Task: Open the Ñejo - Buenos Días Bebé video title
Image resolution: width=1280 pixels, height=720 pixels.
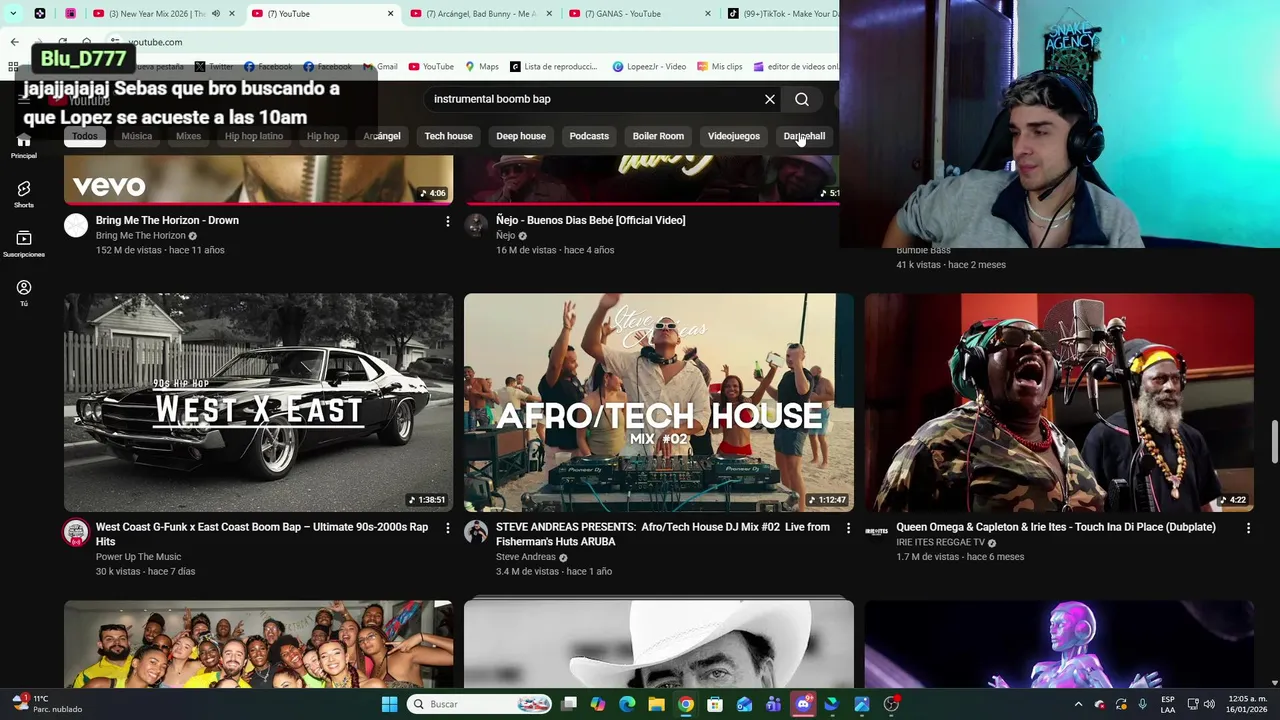Action: 590,220
